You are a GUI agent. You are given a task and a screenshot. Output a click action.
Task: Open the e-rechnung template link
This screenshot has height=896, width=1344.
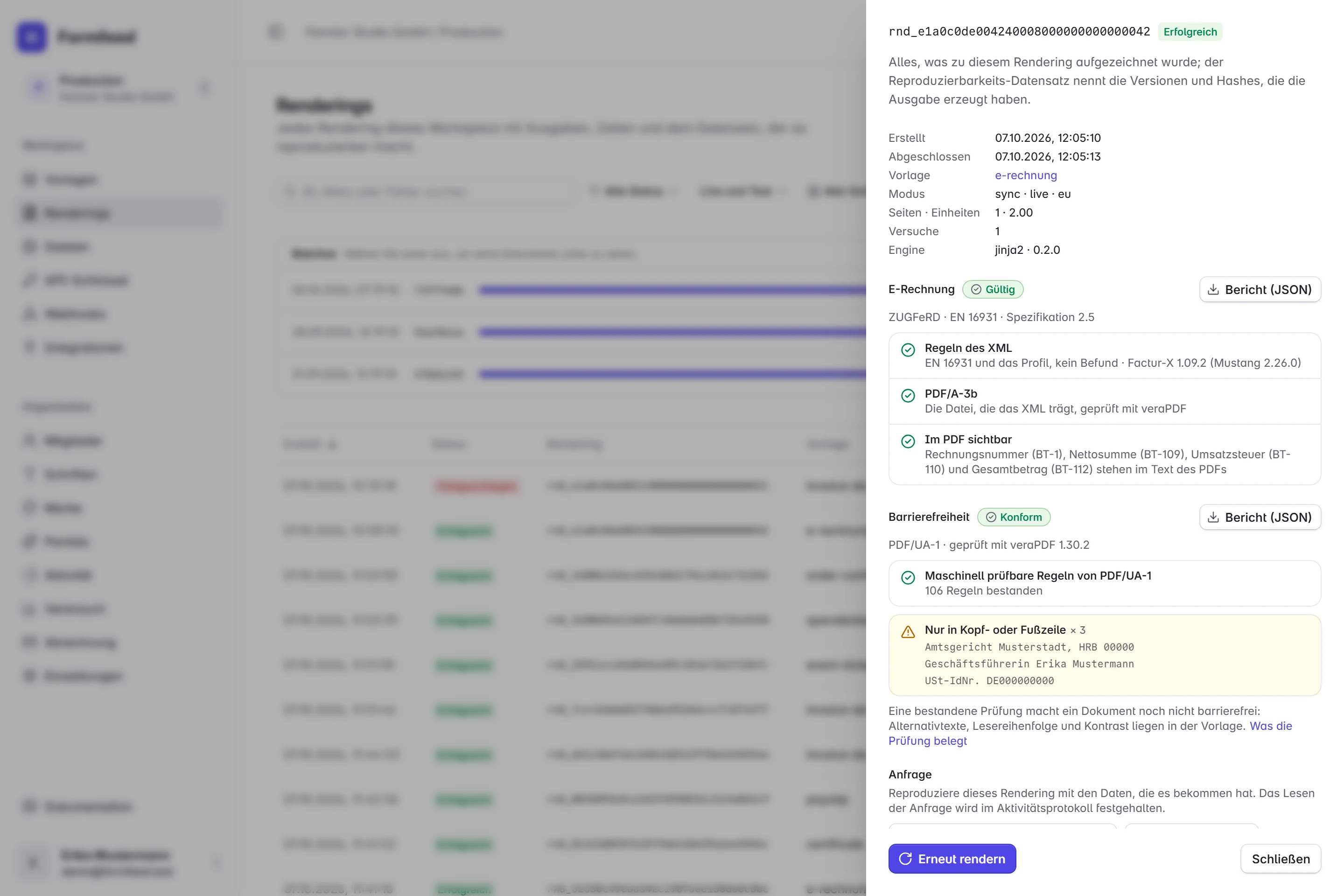pyautogui.click(x=1026, y=175)
